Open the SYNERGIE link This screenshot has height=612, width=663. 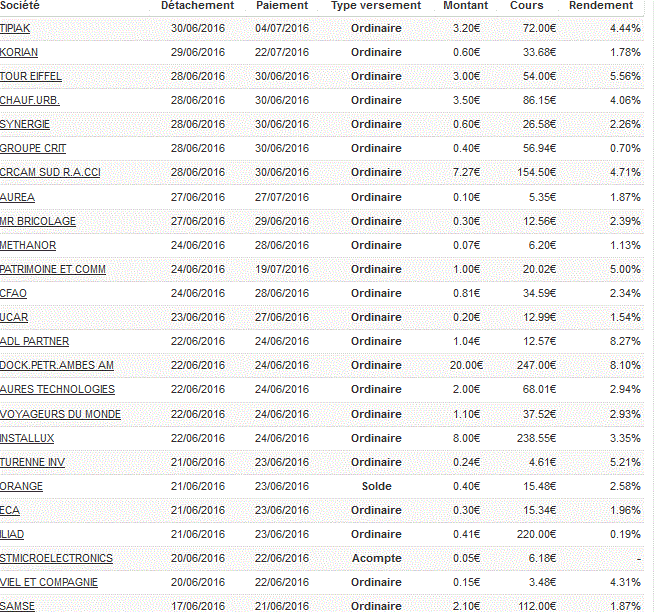tap(25, 125)
